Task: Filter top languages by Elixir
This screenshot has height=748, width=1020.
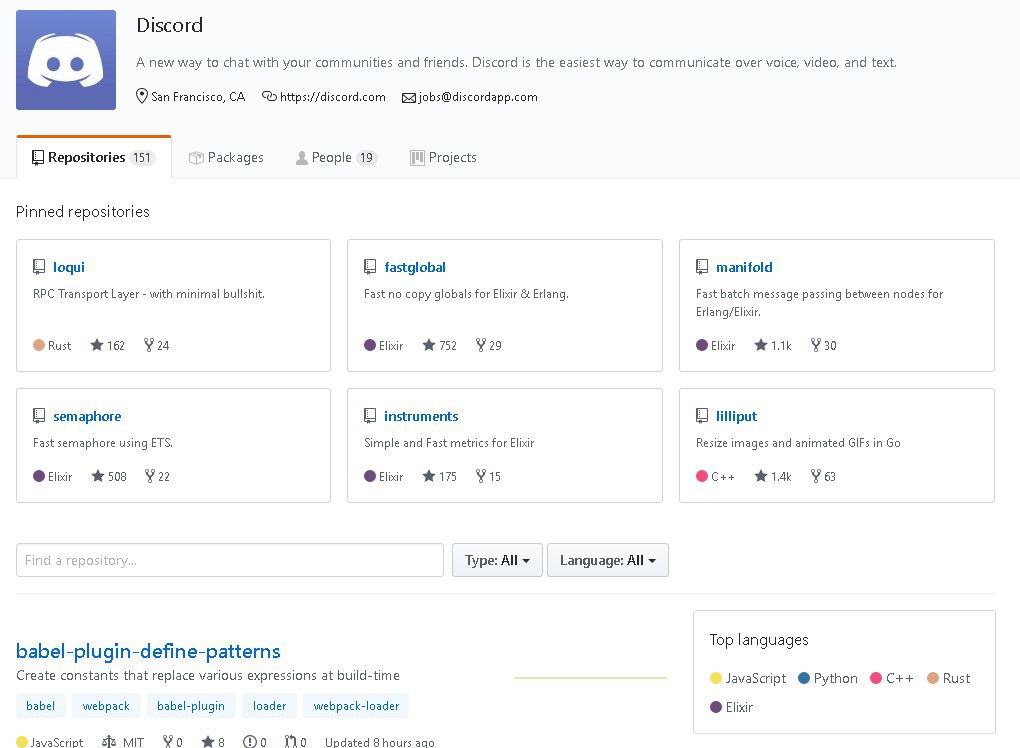Action: tap(732, 707)
